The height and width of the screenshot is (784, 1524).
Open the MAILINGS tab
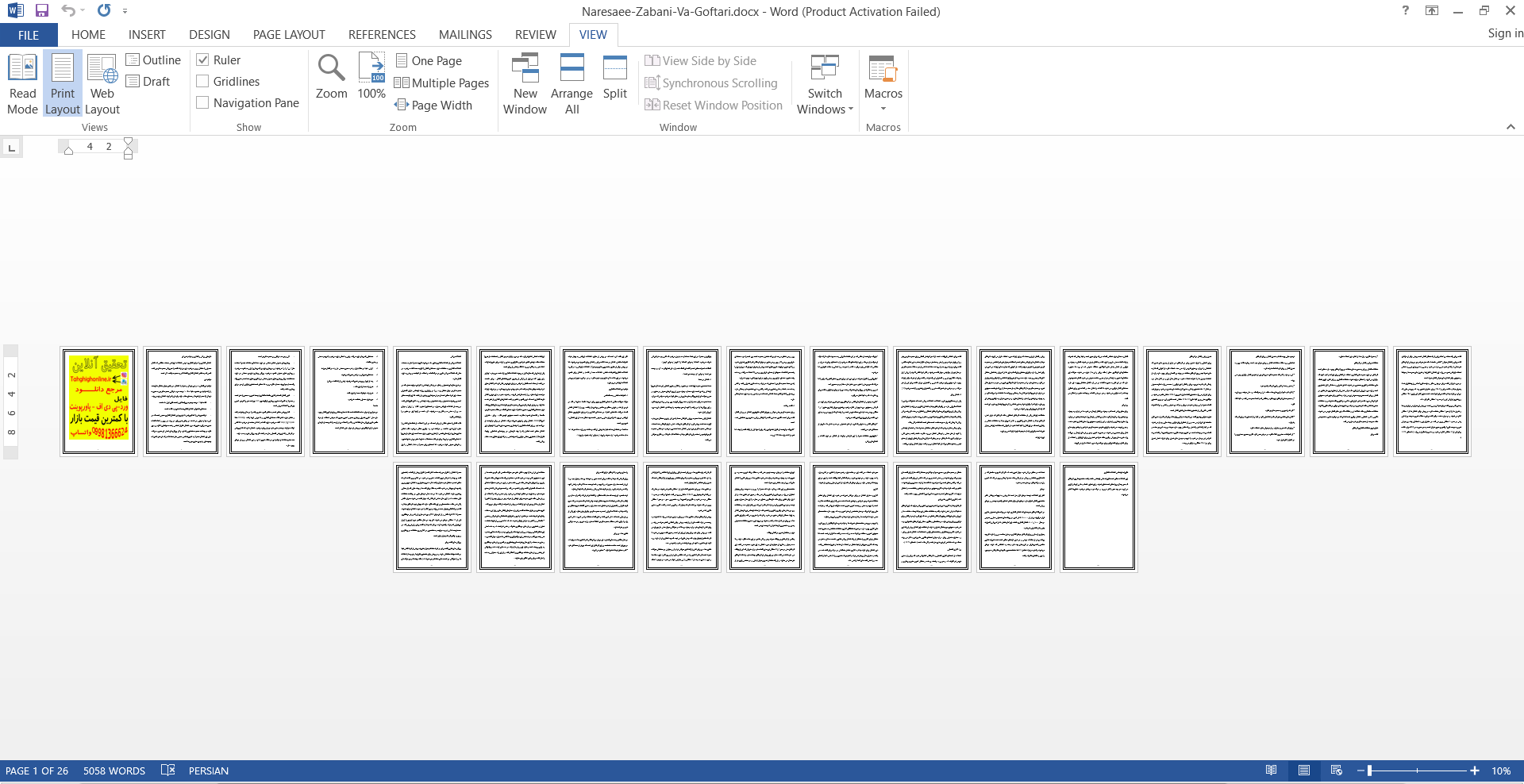tap(465, 35)
